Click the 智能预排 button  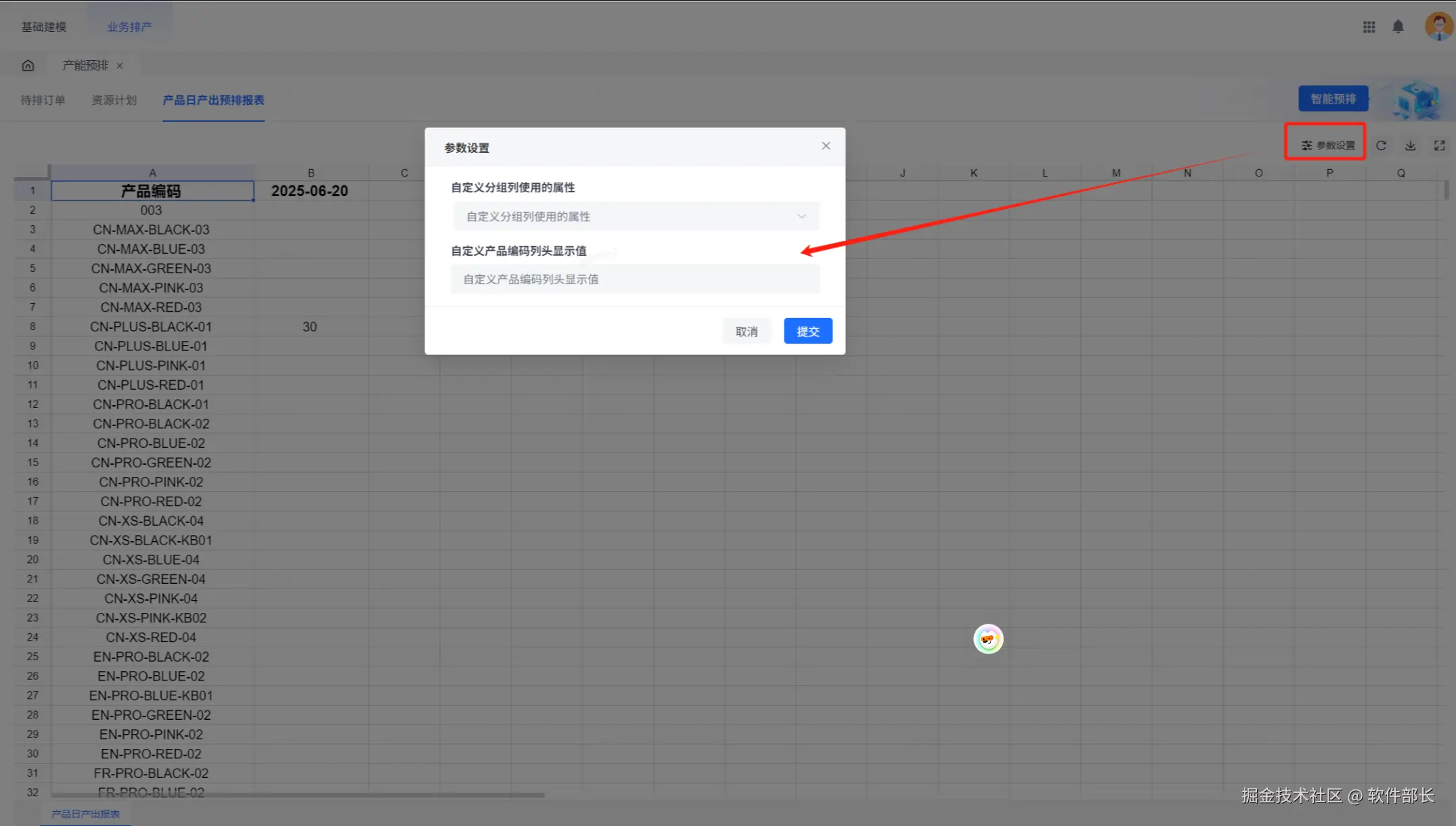coord(1333,99)
